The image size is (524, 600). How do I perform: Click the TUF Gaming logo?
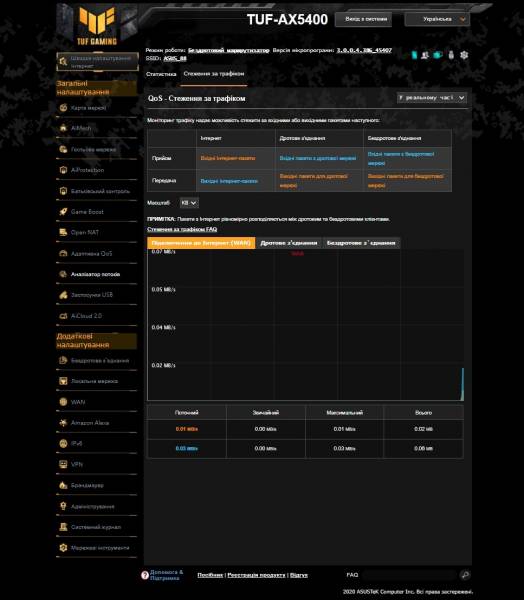97,26
